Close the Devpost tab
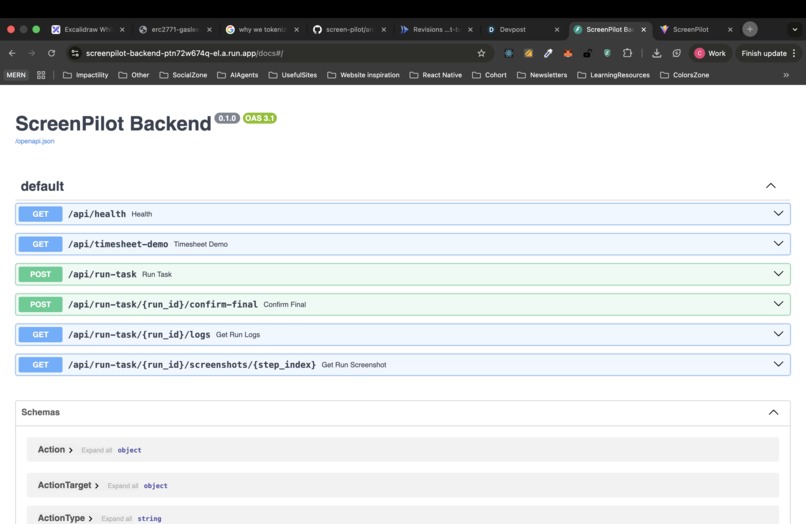This screenshot has width=806, height=524. coord(557,29)
